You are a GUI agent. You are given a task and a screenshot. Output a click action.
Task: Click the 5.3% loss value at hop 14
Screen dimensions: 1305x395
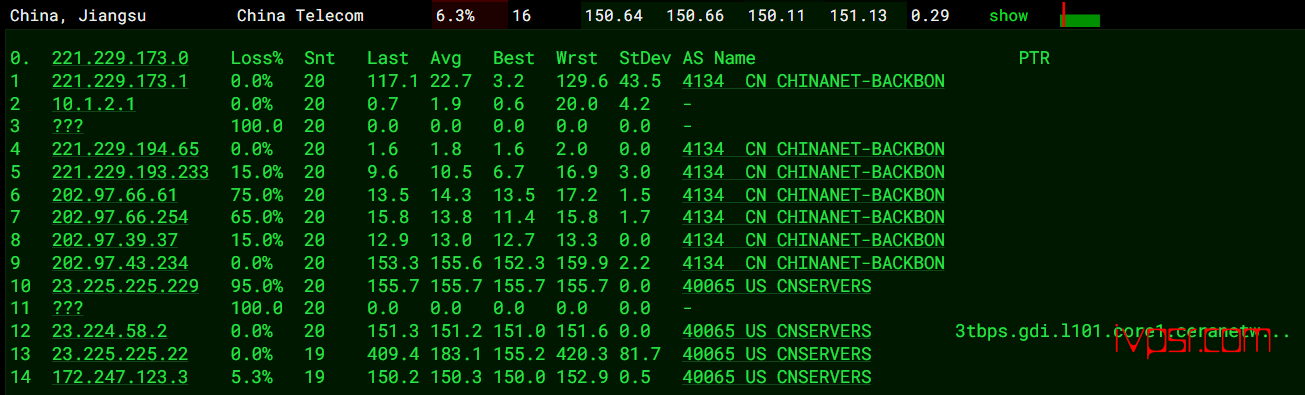point(251,377)
